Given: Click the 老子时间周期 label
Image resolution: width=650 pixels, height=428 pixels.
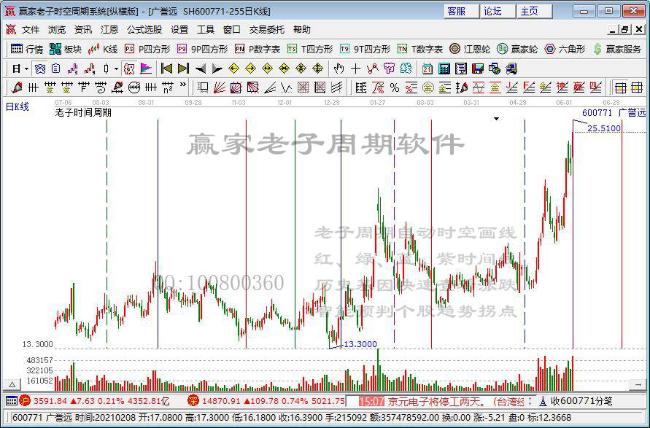Looking at the screenshot, I should 83,112.
